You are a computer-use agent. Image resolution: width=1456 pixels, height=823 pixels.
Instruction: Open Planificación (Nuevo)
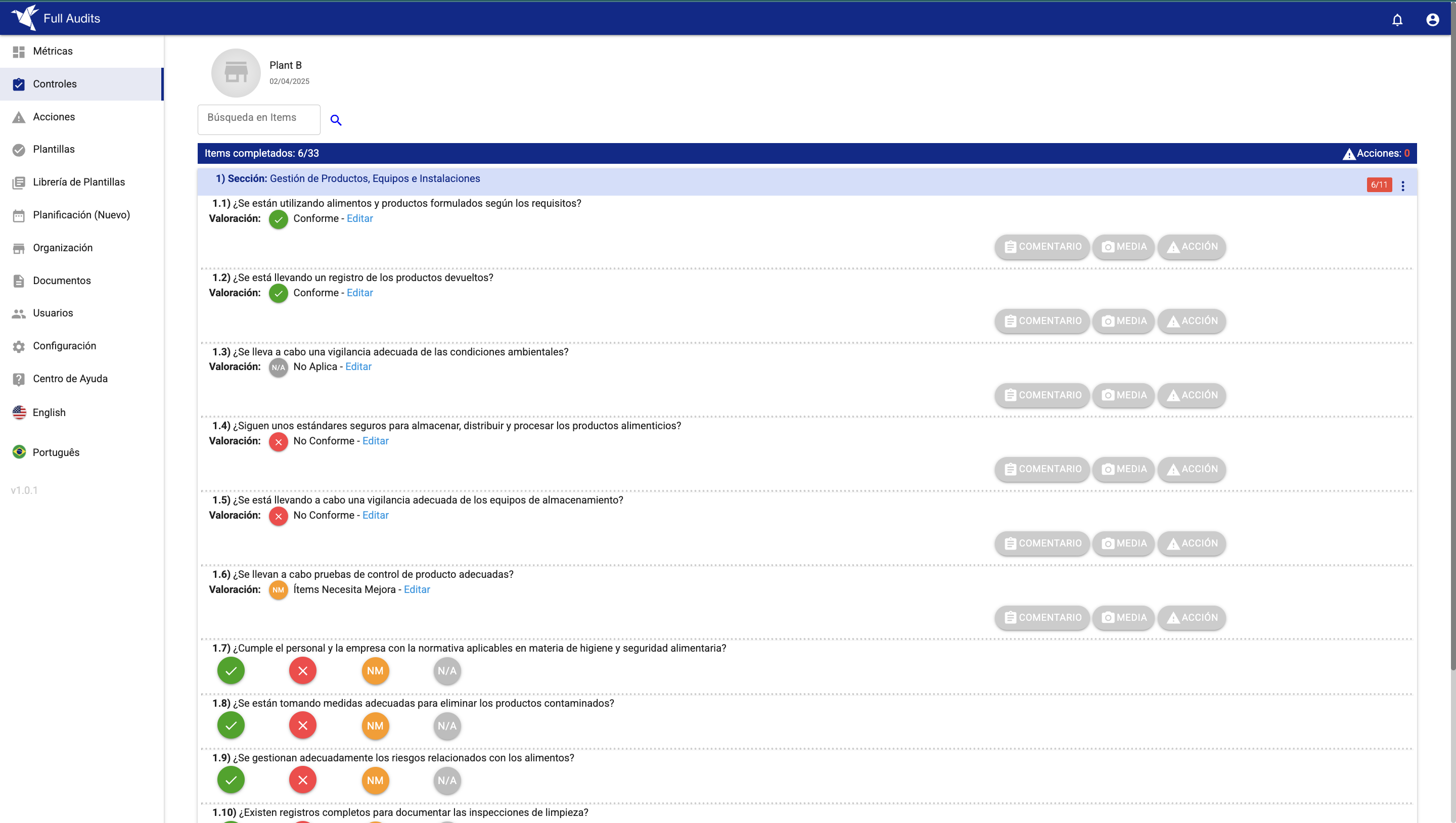(x=82, y=215)
